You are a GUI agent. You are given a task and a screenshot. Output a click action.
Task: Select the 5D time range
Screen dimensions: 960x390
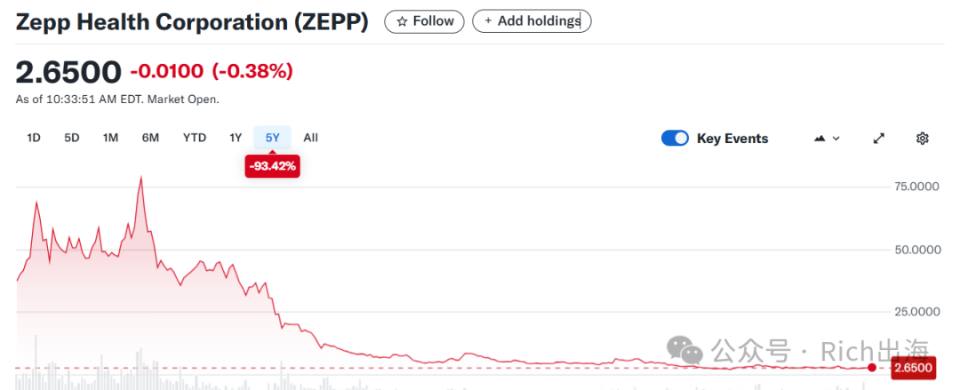point(72,138)
